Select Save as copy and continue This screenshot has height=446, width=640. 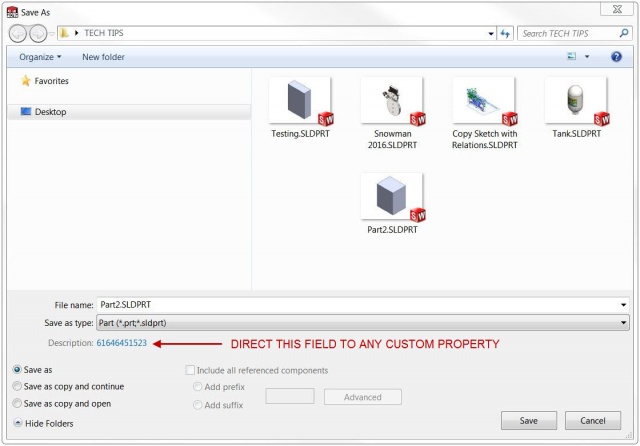[17, 386]
